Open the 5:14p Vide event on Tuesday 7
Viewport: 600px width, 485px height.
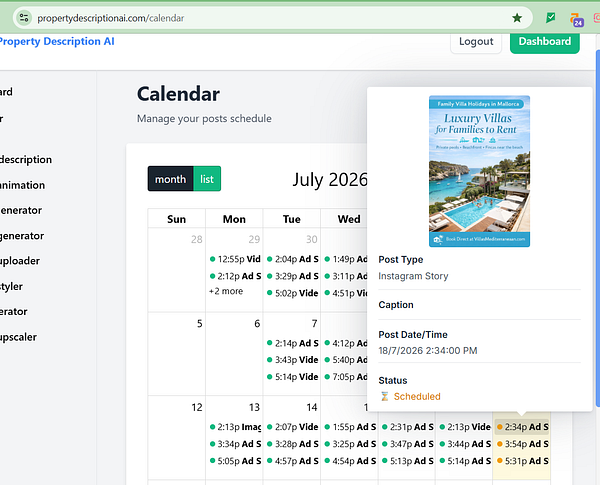pyautogui.click(x=292, y=377)
